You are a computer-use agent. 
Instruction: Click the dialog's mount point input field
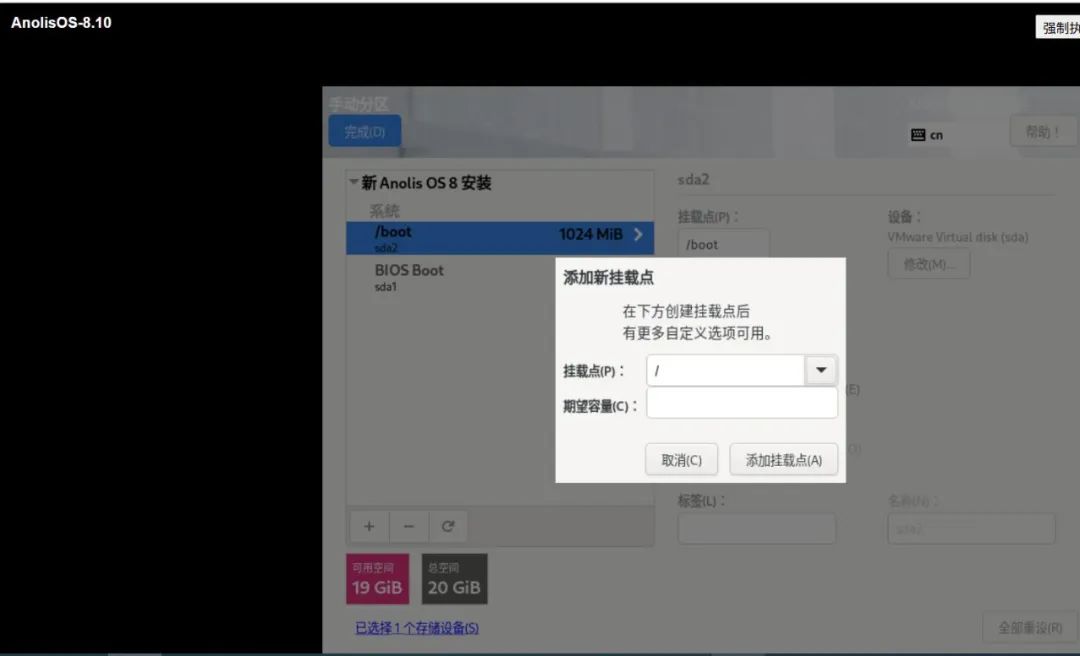[x=725, y=370]
